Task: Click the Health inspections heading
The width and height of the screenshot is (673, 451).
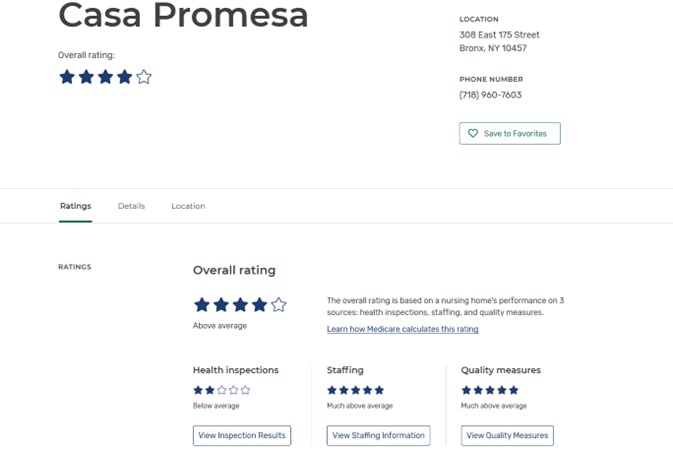Action: (235, 370)
